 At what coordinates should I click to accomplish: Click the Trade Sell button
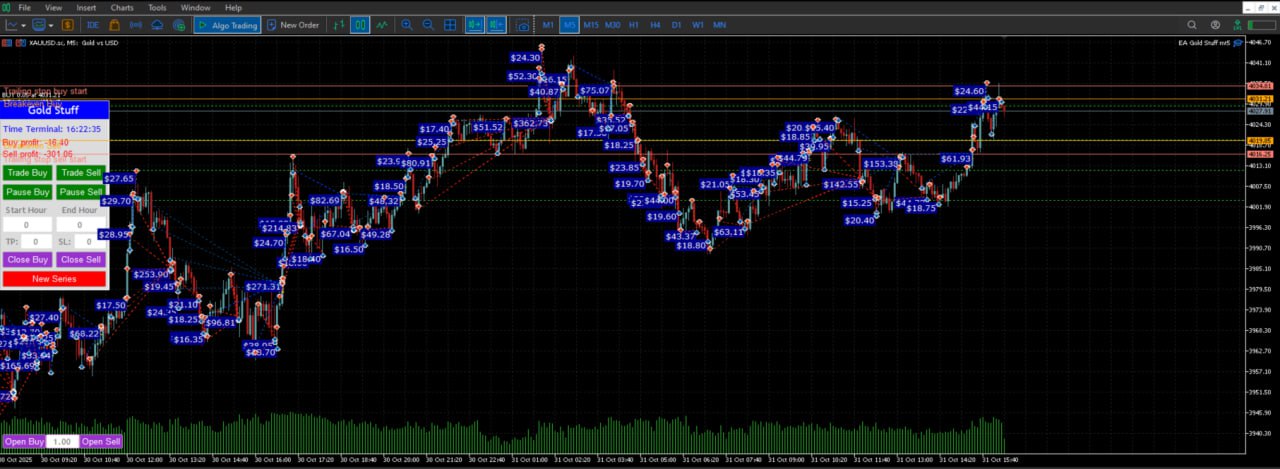pyautogui.click(x=81, y=173)
